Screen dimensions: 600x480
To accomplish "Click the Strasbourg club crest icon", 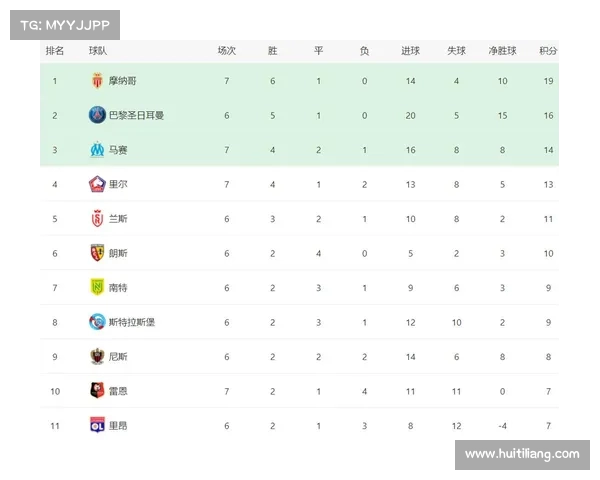I will [97, 322].
